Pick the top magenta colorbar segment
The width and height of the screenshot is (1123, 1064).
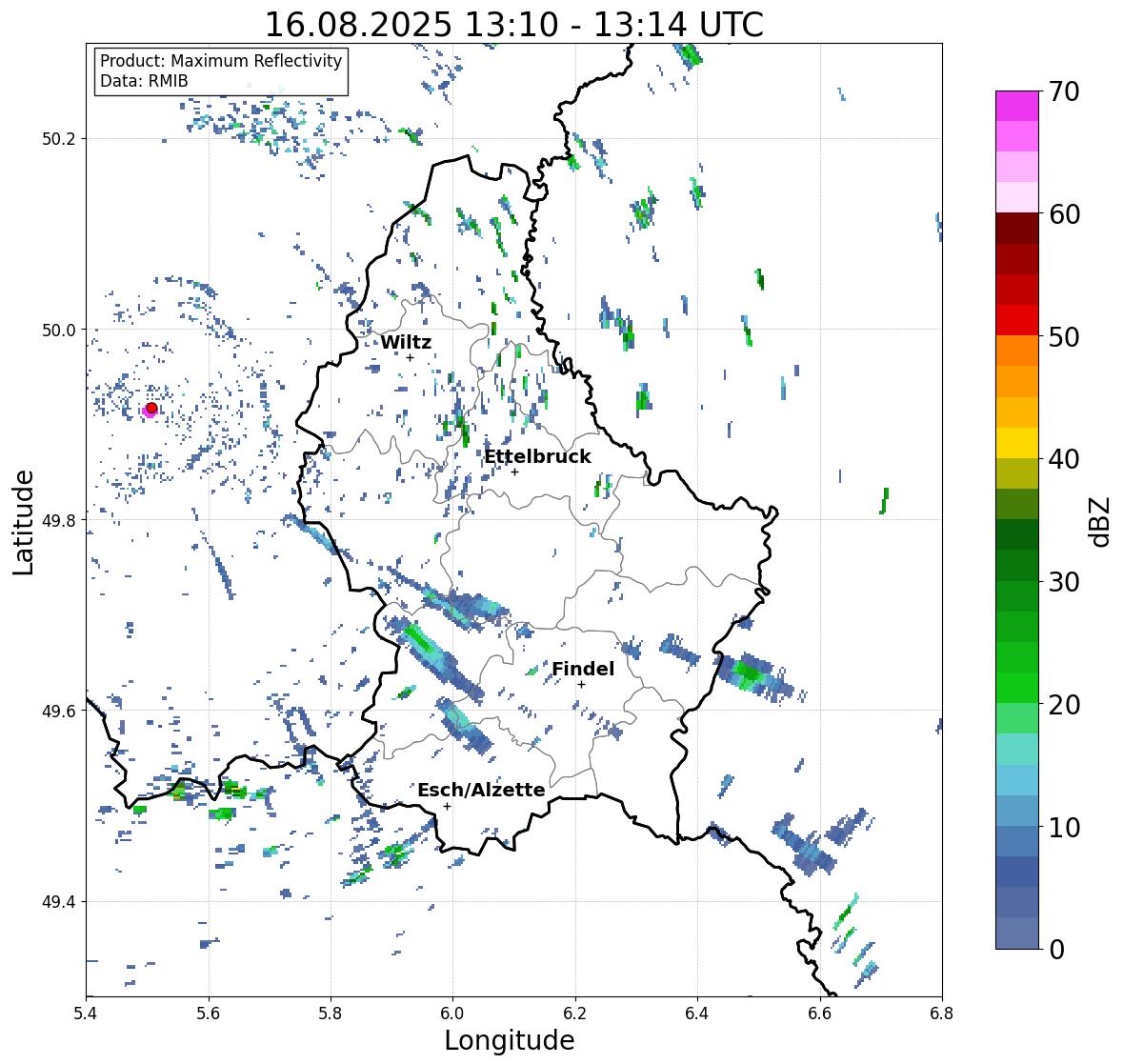(x=1017, y=106)
